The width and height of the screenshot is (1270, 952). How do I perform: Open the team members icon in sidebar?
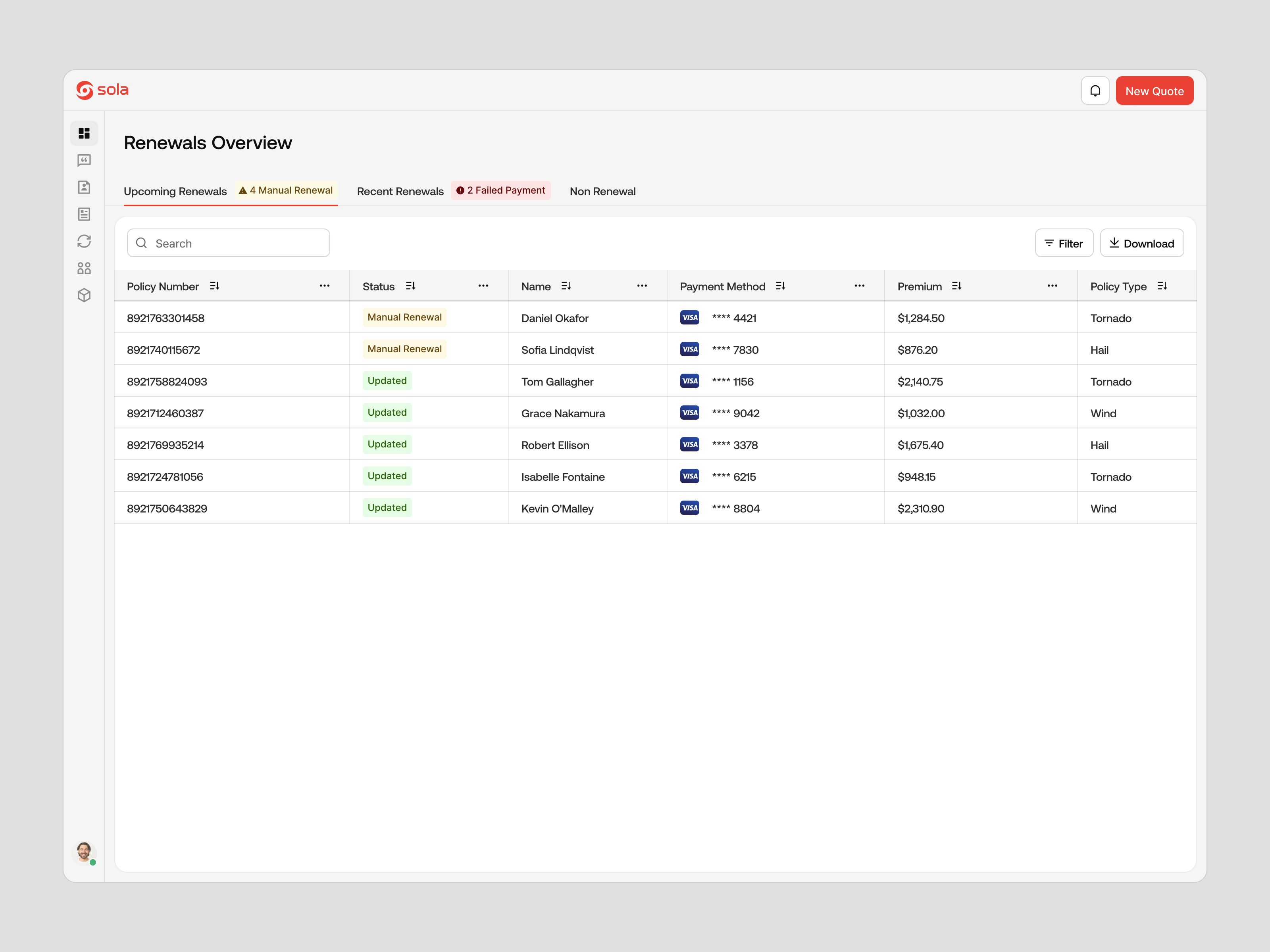pos(84,268)
